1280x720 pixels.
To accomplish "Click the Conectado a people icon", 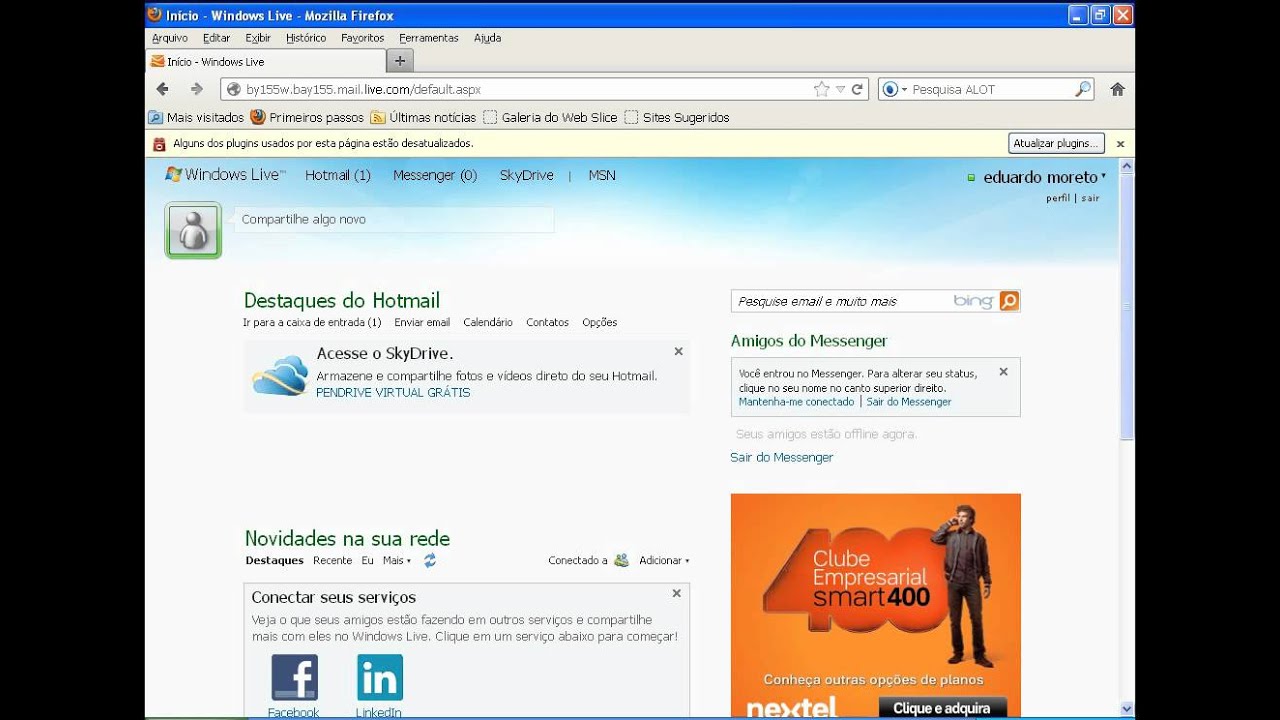I will point(621,561).
